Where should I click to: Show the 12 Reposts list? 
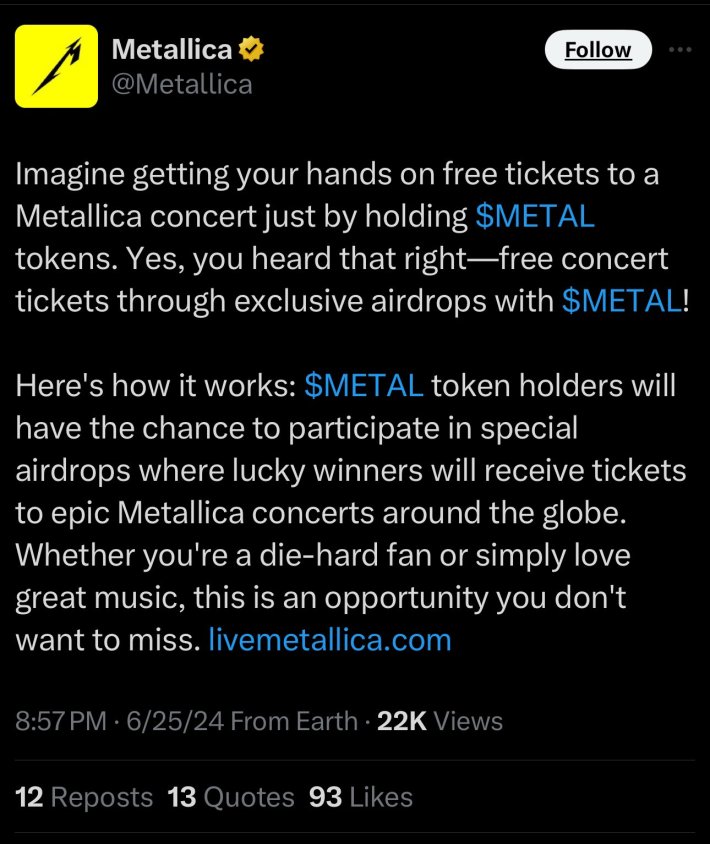(85, 797)
